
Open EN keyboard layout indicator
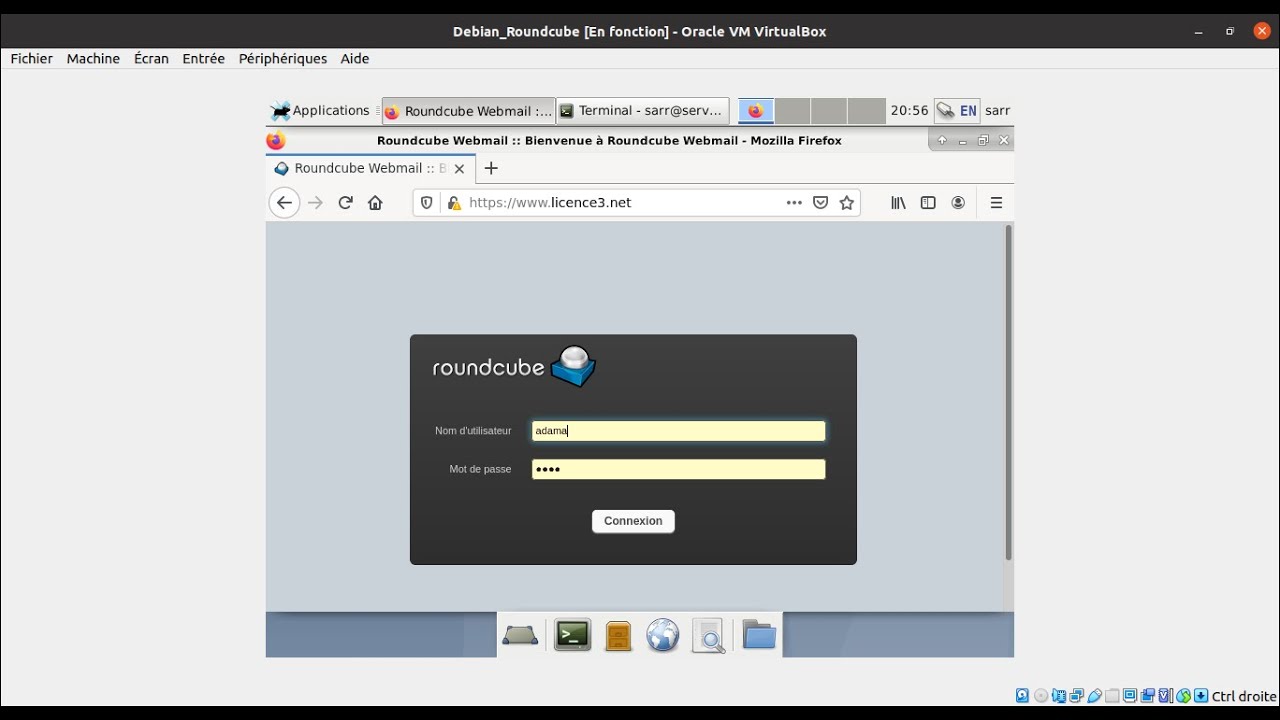[x=968, y=111]
